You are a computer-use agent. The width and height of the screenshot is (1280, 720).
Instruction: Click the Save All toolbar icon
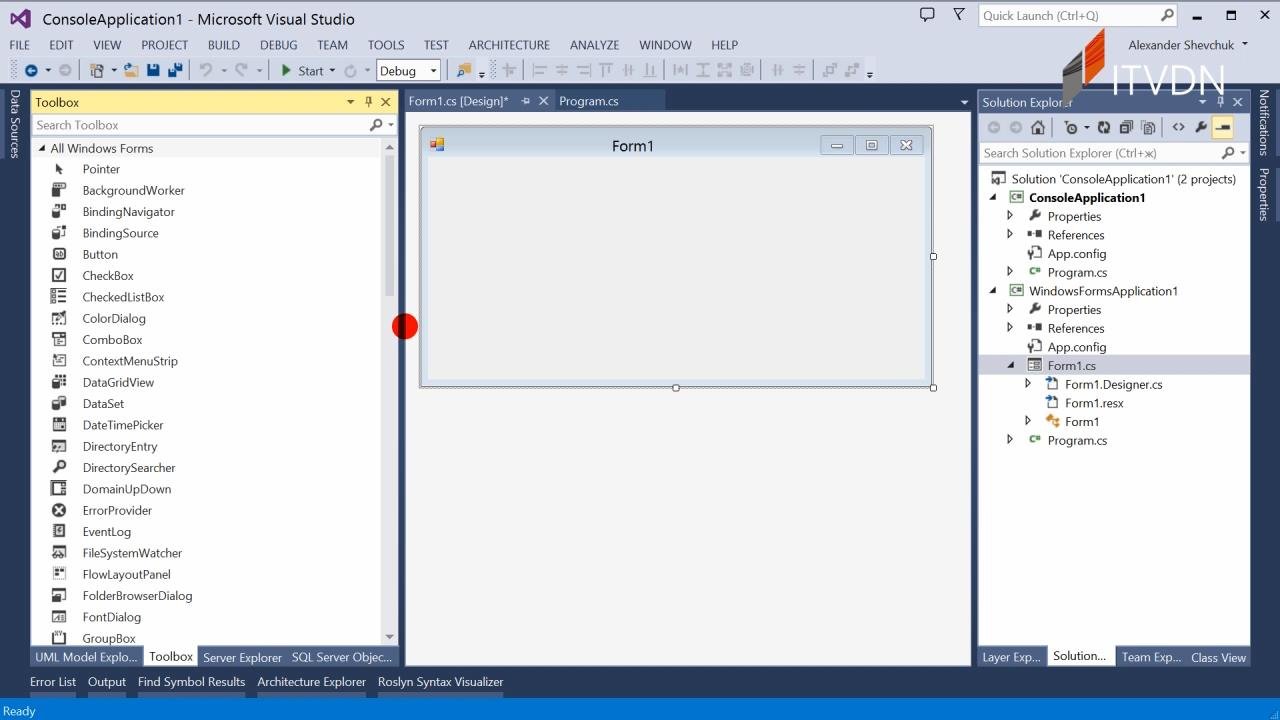pos(175,70)
